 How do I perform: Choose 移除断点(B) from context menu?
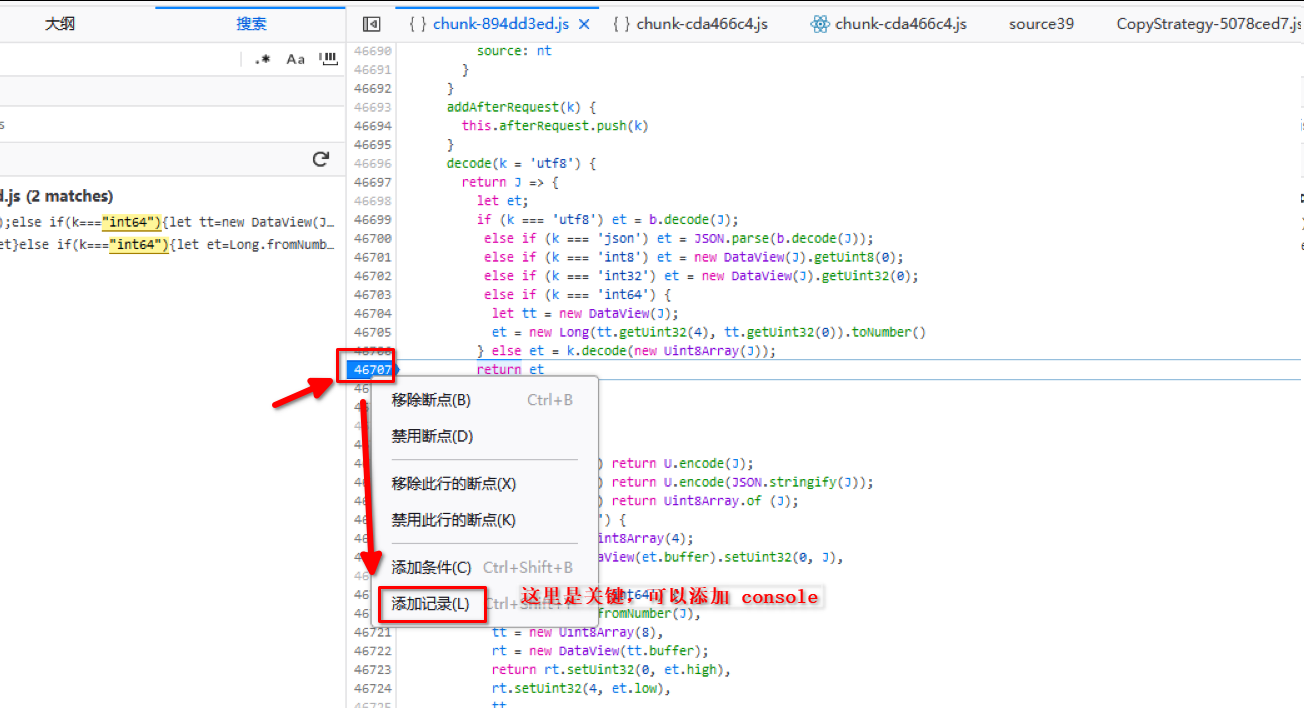[431, 400]
